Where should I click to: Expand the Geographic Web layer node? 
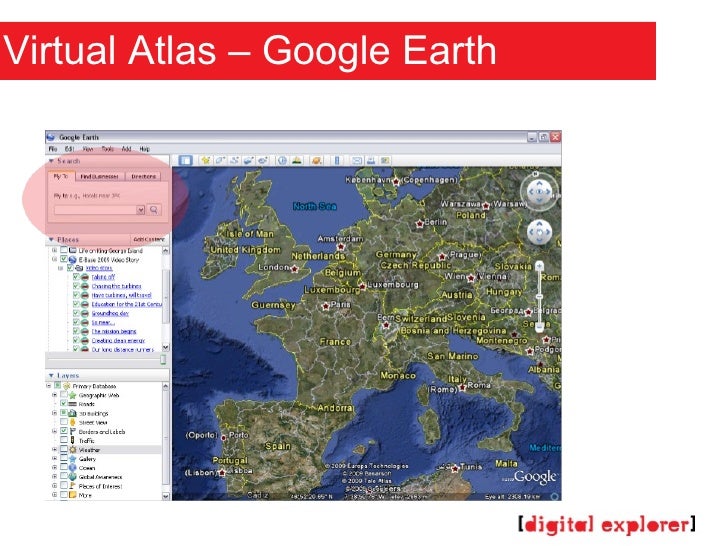coord(55,395)
